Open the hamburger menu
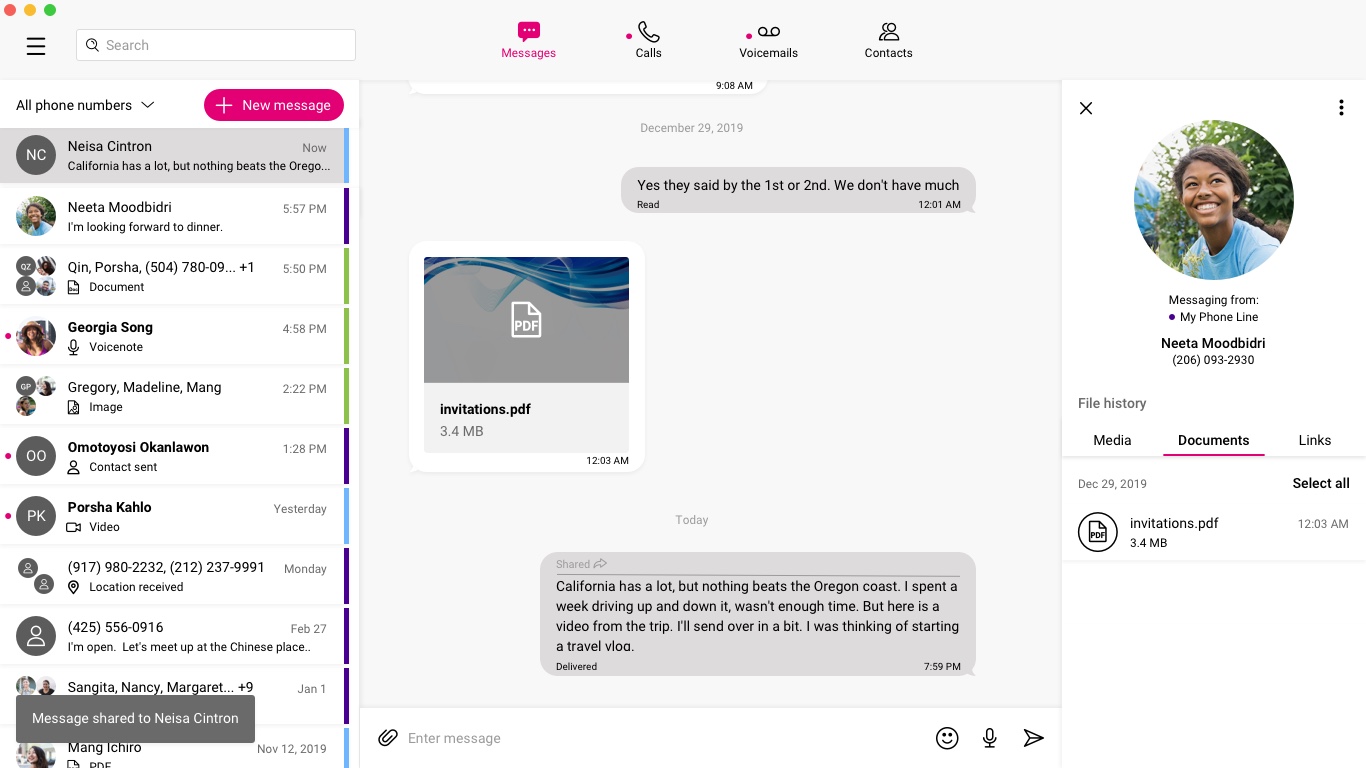 point(36,46)
